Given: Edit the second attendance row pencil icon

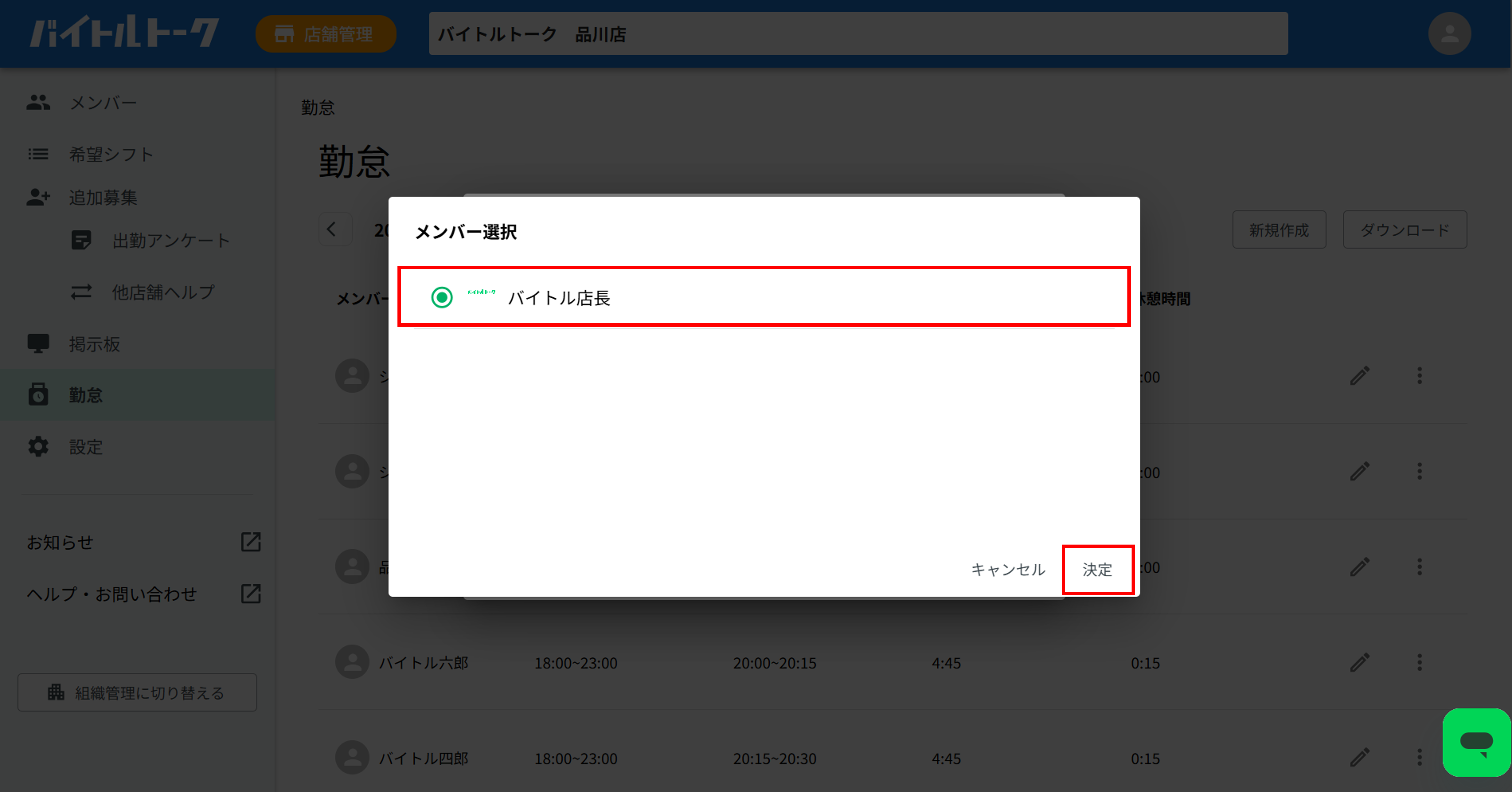Looking at the screenshot, I should click(x=1359, y=472).
